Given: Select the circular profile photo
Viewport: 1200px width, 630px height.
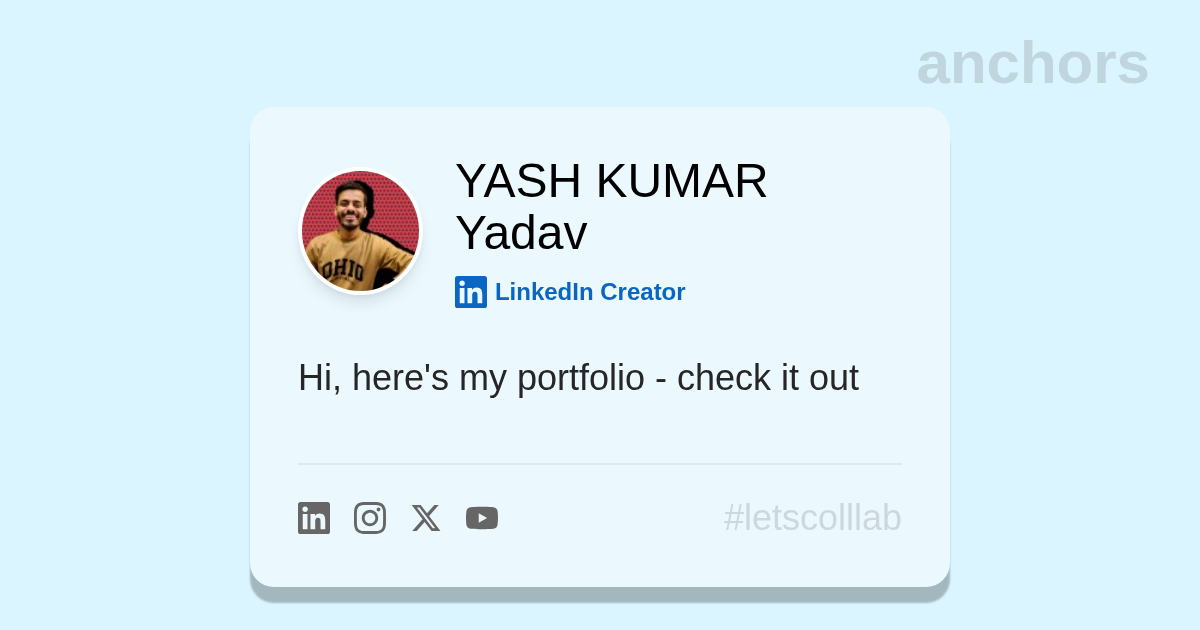Looking at the screenshot, I should (x=361, y=231).
